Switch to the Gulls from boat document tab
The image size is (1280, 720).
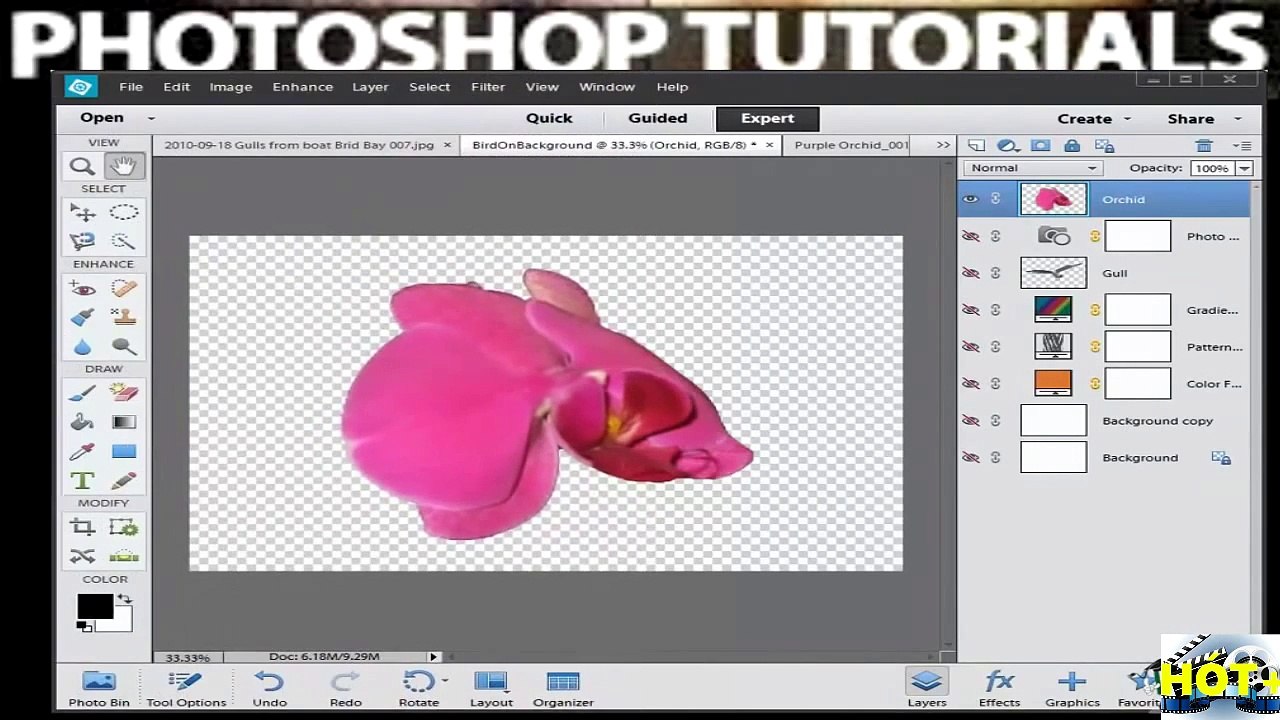pyautogui.click(x=299, y=145)
